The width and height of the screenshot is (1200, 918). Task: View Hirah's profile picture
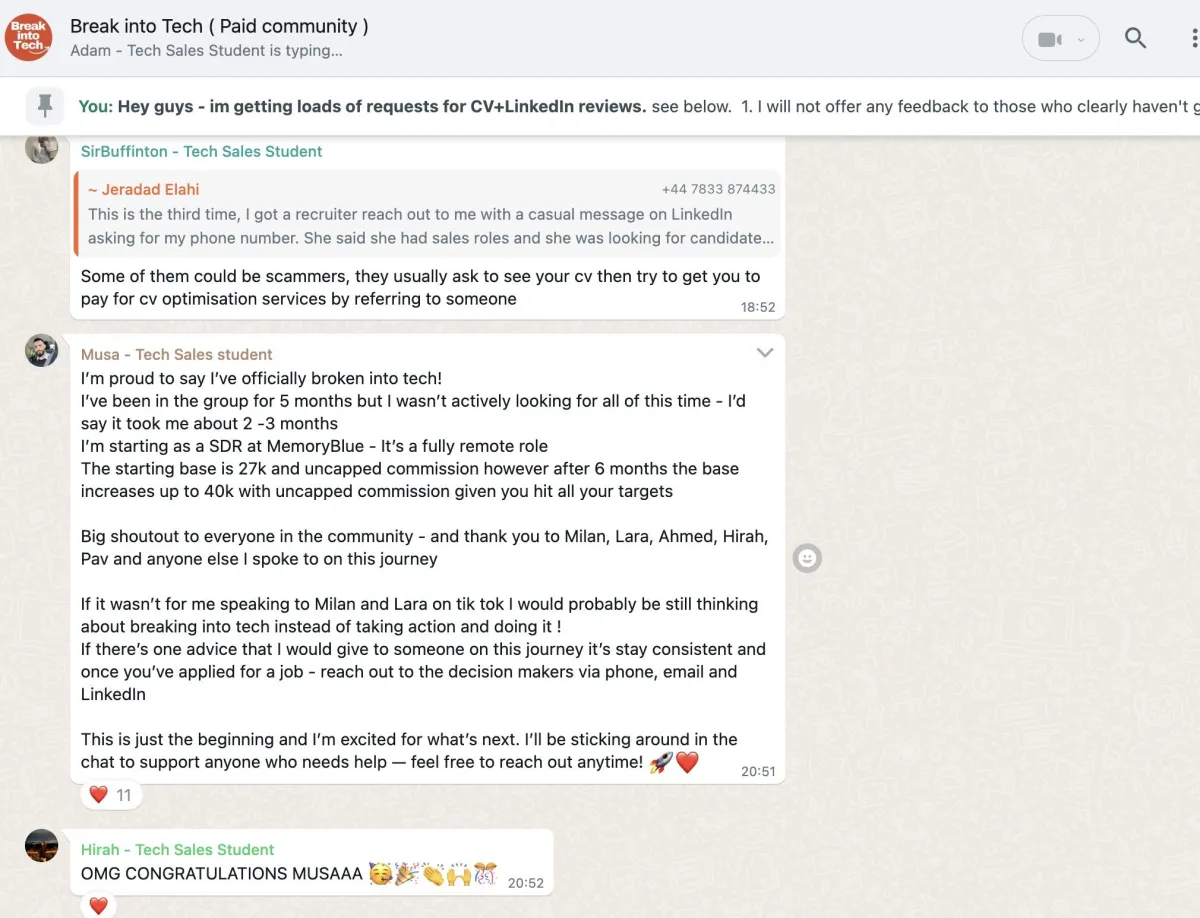[42, 846]
